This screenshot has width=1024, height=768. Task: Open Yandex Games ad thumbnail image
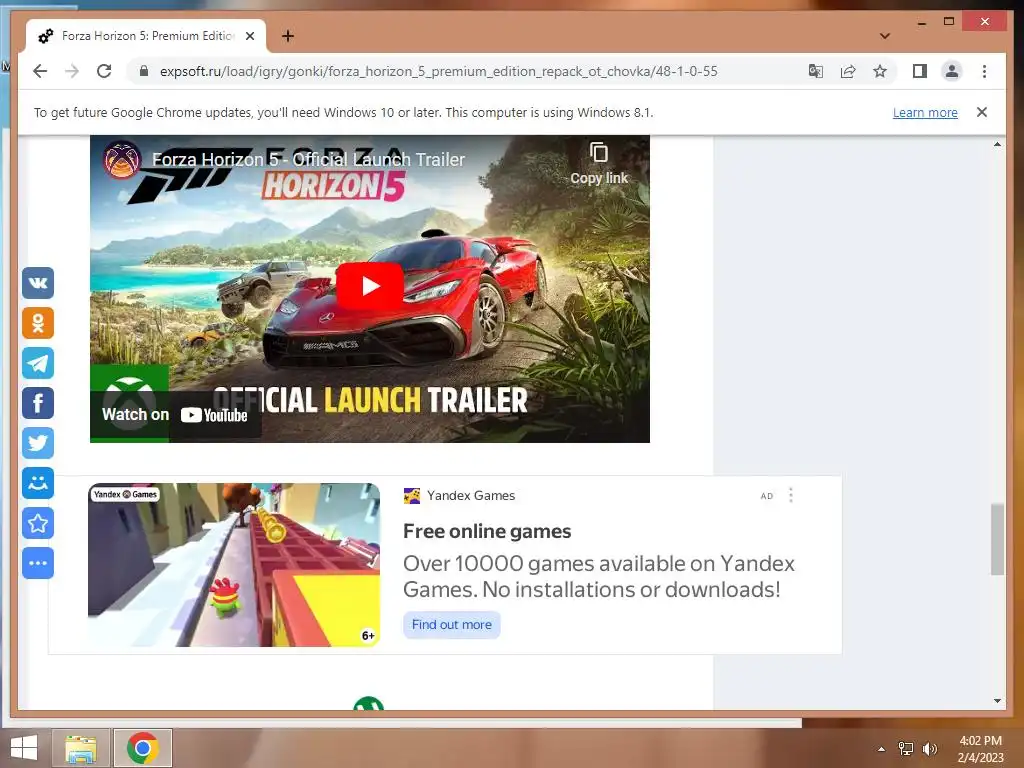click(234, 565)
